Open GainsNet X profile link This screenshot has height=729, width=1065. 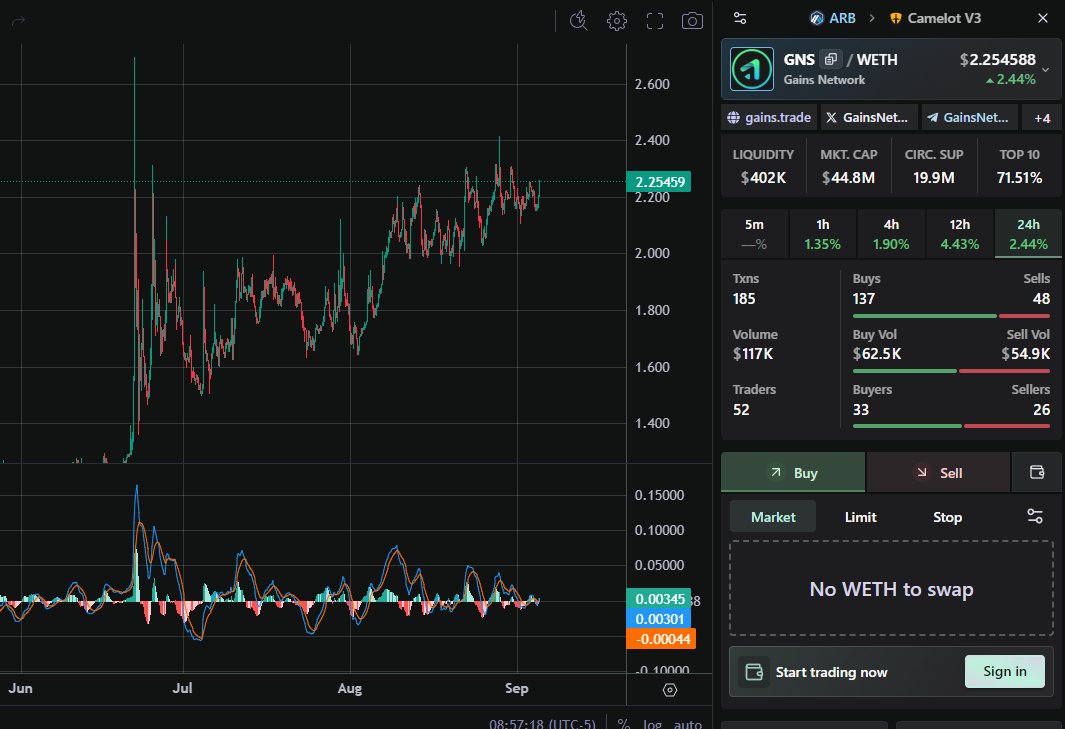coord(869,118)
